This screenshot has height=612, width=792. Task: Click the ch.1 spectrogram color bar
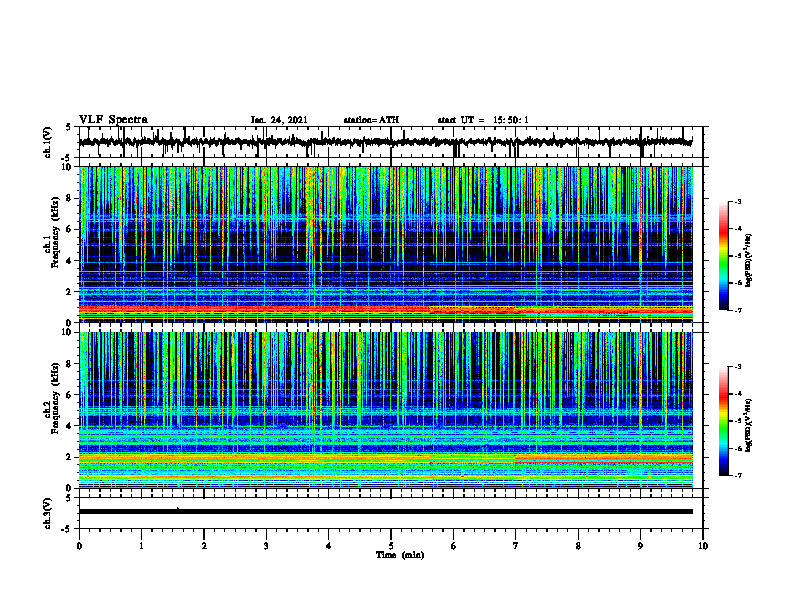click(x=724, y=256)
